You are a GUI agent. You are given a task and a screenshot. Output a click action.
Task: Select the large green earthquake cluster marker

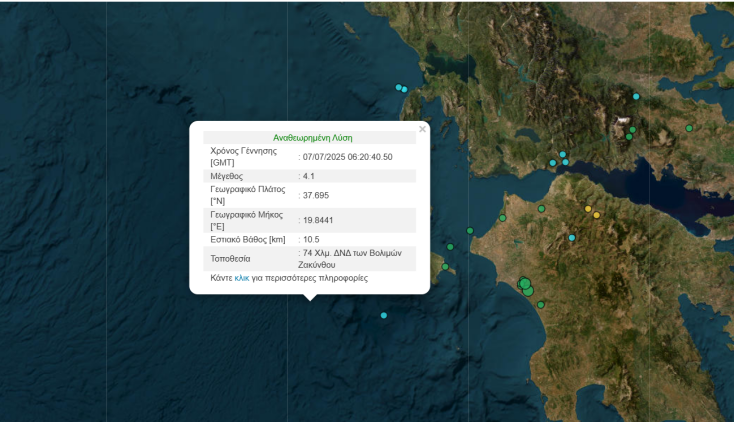pyautogui.click(x=525, y=286)
